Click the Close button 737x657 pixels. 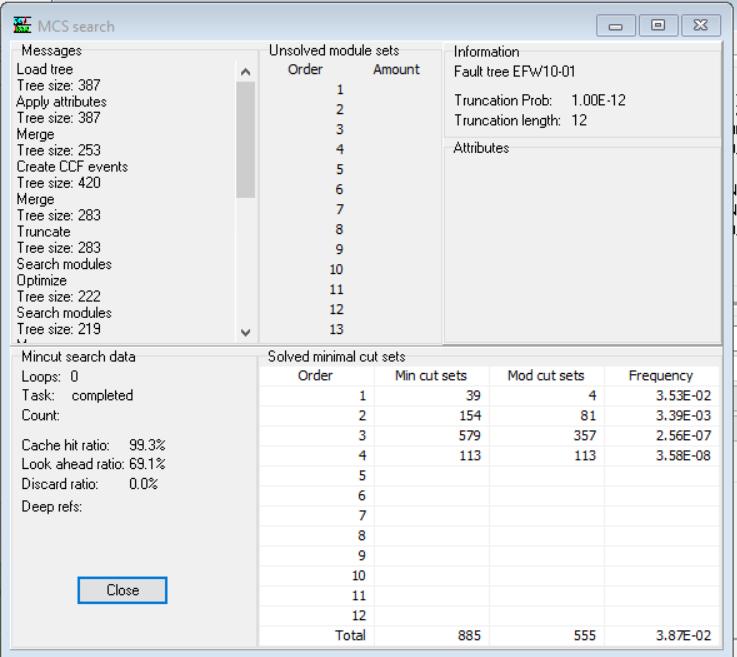tap(122, 590)
